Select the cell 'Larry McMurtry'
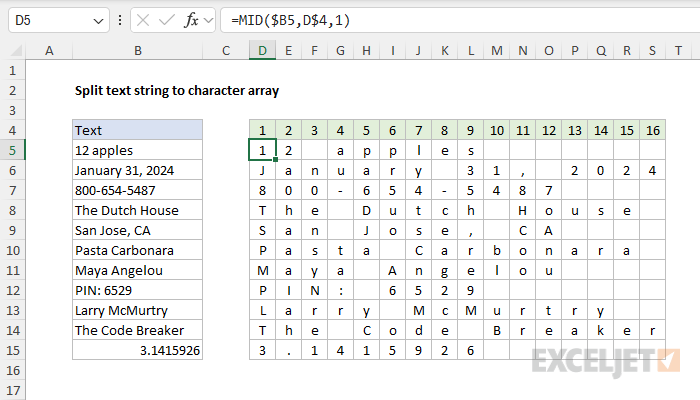This screenshot has width=700, height=400. click(138, 310)
